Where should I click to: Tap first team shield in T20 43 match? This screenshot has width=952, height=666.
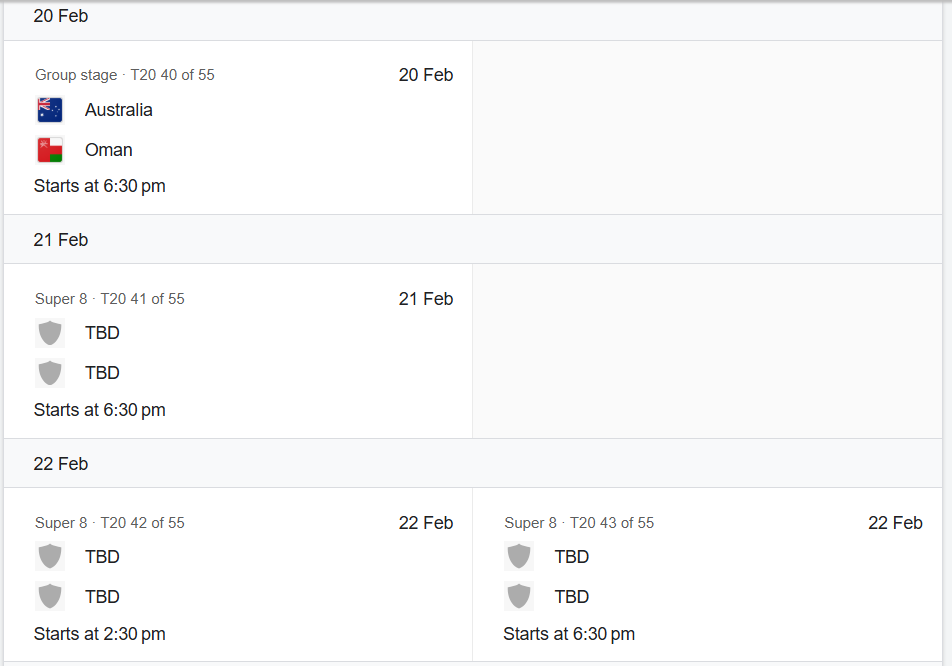click(519, 557)
